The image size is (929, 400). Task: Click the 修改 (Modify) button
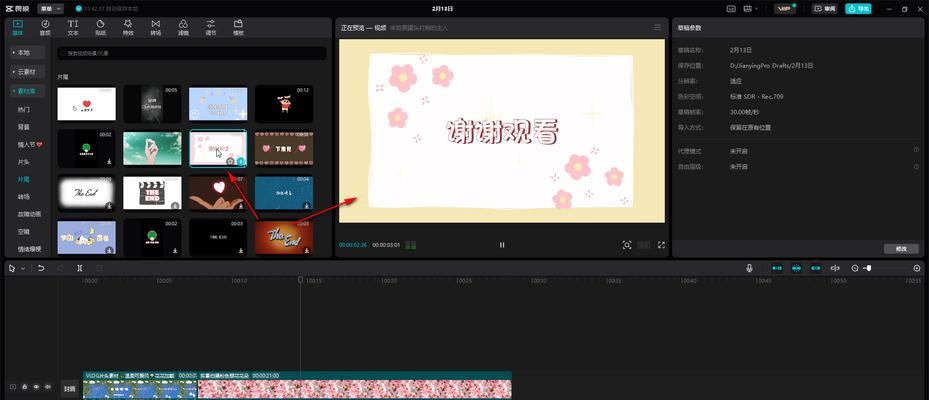point(901,249)
